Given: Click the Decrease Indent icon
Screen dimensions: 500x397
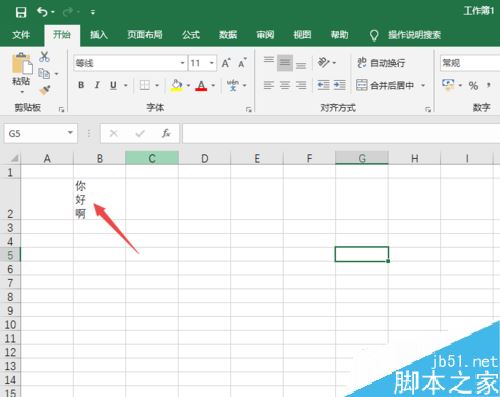Looking at the screenshot, I should click(323, 85).
